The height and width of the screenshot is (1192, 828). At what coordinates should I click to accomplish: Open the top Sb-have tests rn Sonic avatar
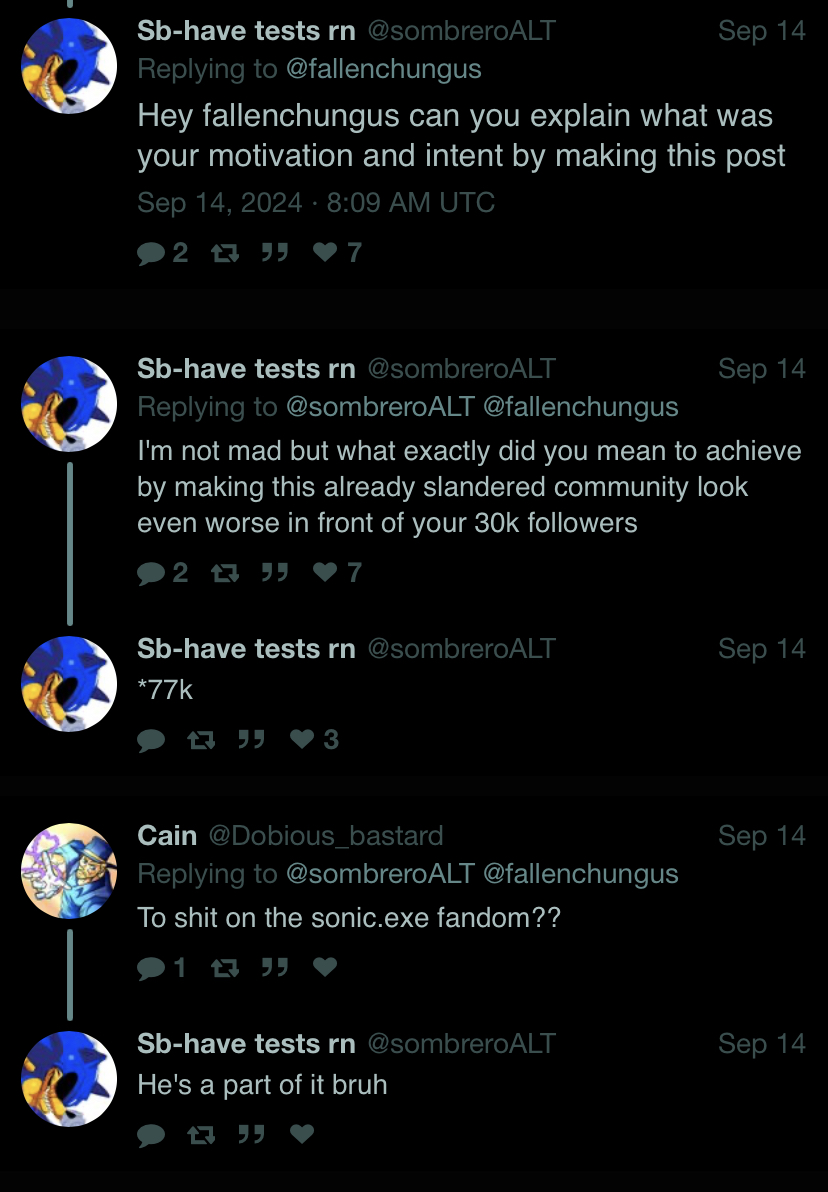click(69, 66)
